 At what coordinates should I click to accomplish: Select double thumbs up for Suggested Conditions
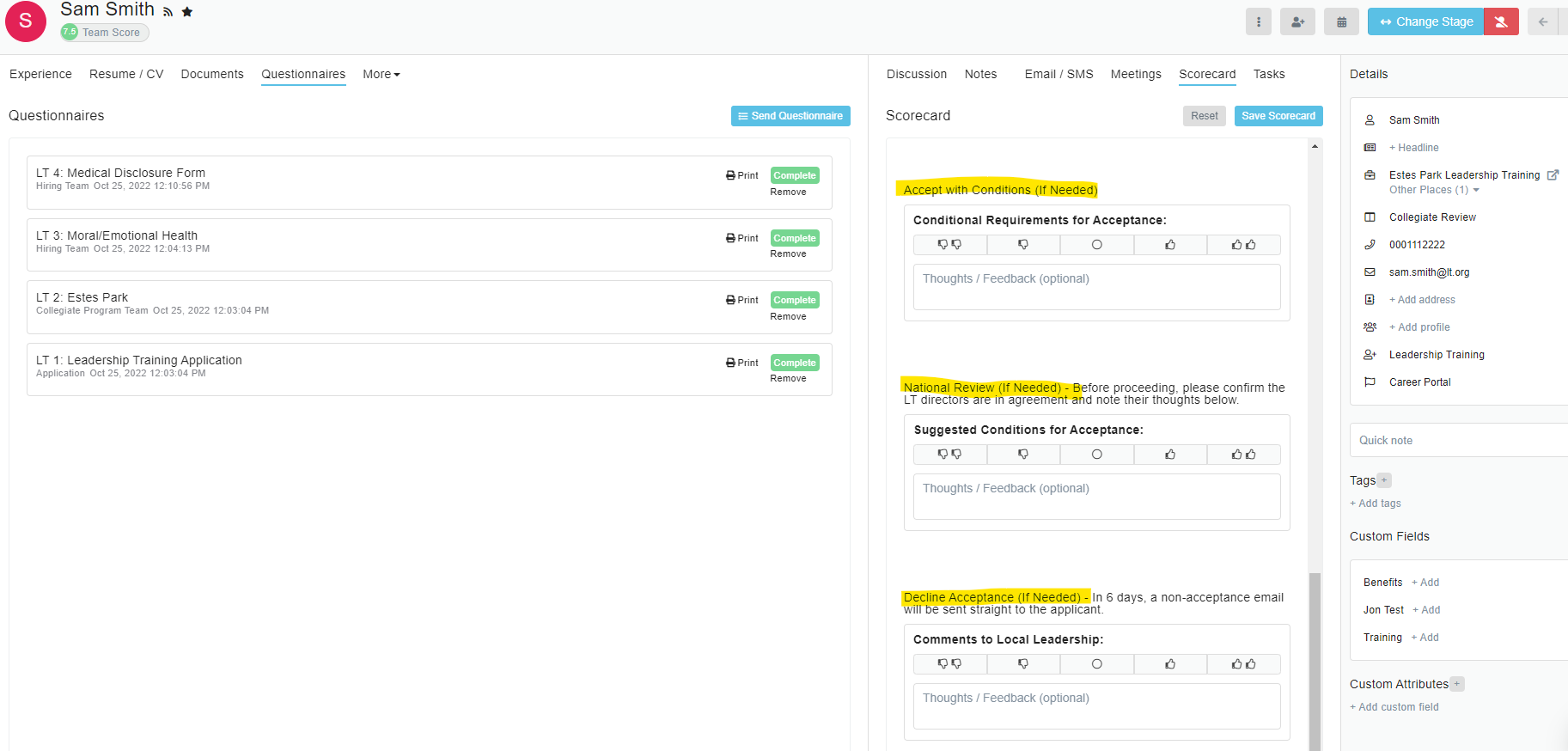[1243, 455]
